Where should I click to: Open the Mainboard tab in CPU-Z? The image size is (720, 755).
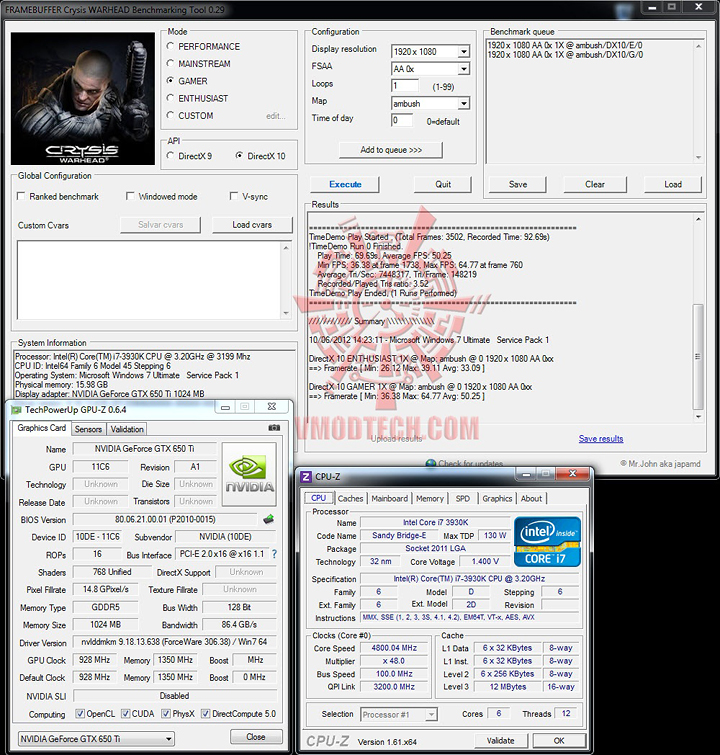click(389, 498)
